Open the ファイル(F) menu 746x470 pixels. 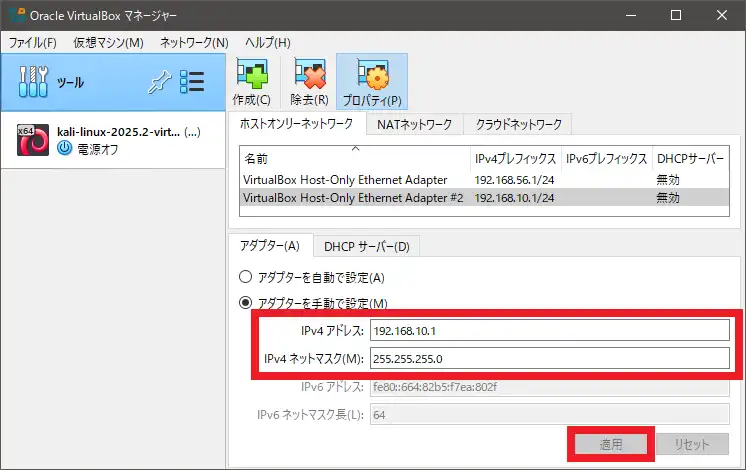coord(32,43)
